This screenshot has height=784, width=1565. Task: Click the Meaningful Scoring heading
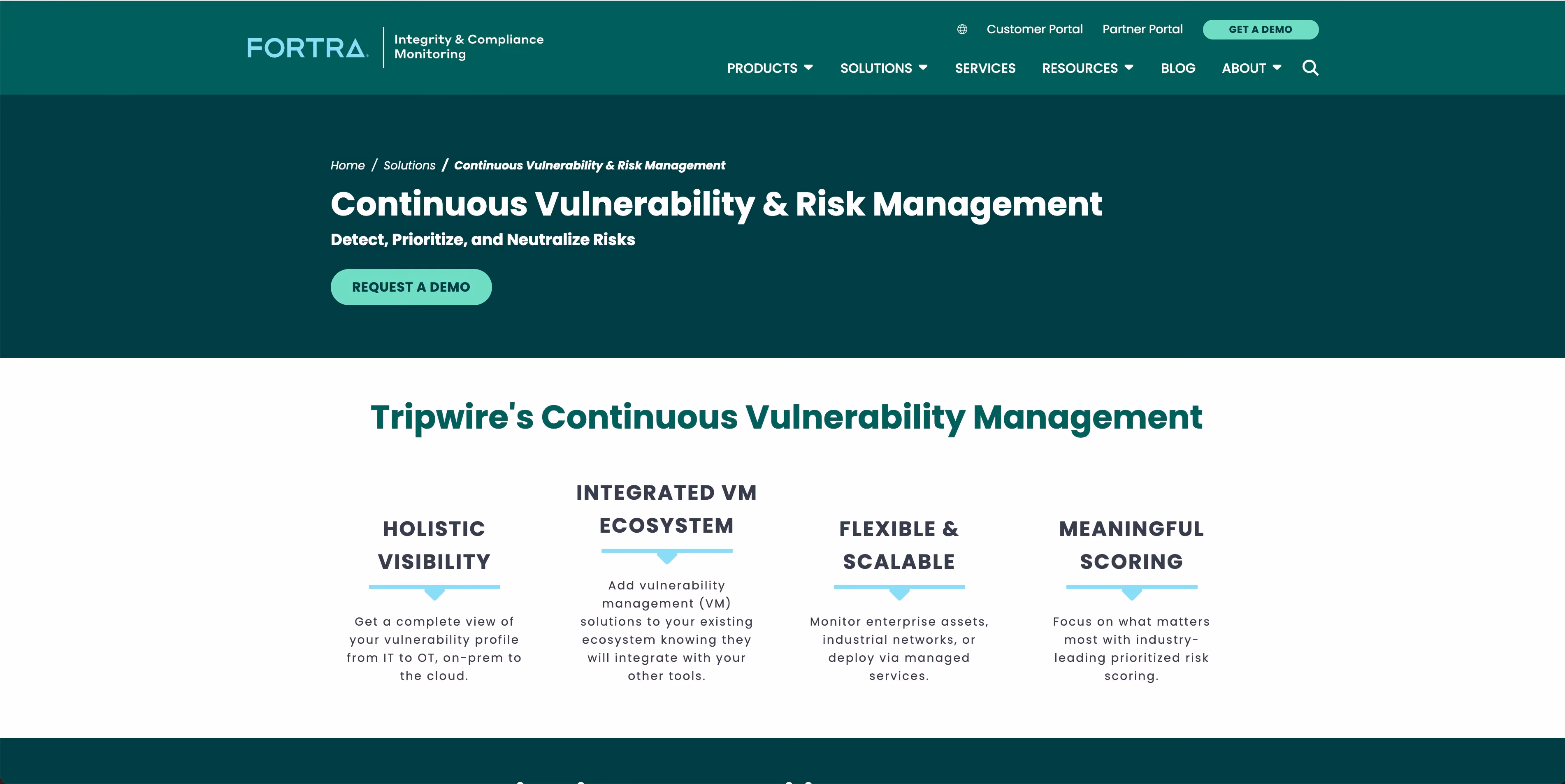[1131, 545]
